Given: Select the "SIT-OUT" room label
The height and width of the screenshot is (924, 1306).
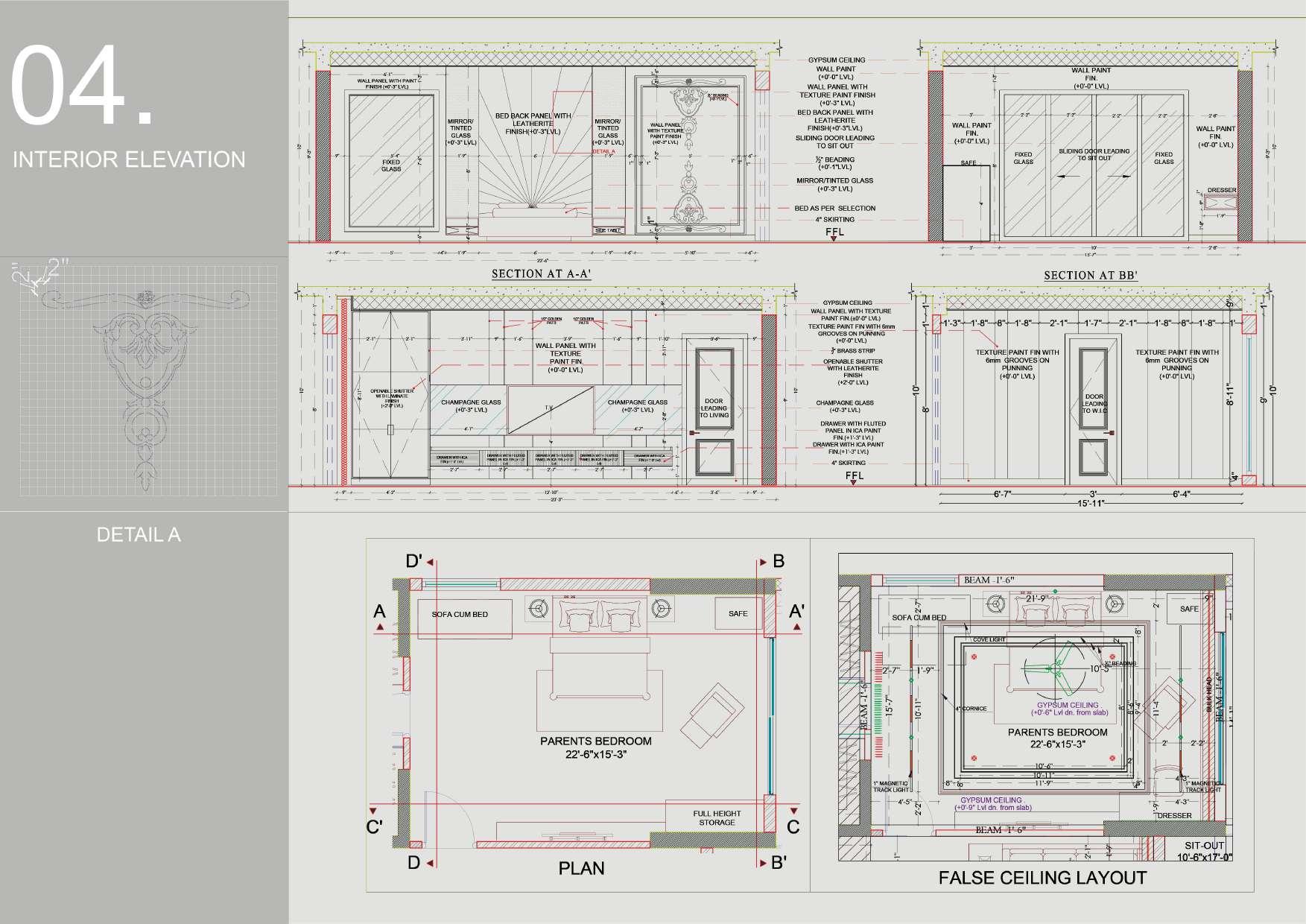Looking at the screenshot, I should pyautogui.click(x=1205, y=846).
